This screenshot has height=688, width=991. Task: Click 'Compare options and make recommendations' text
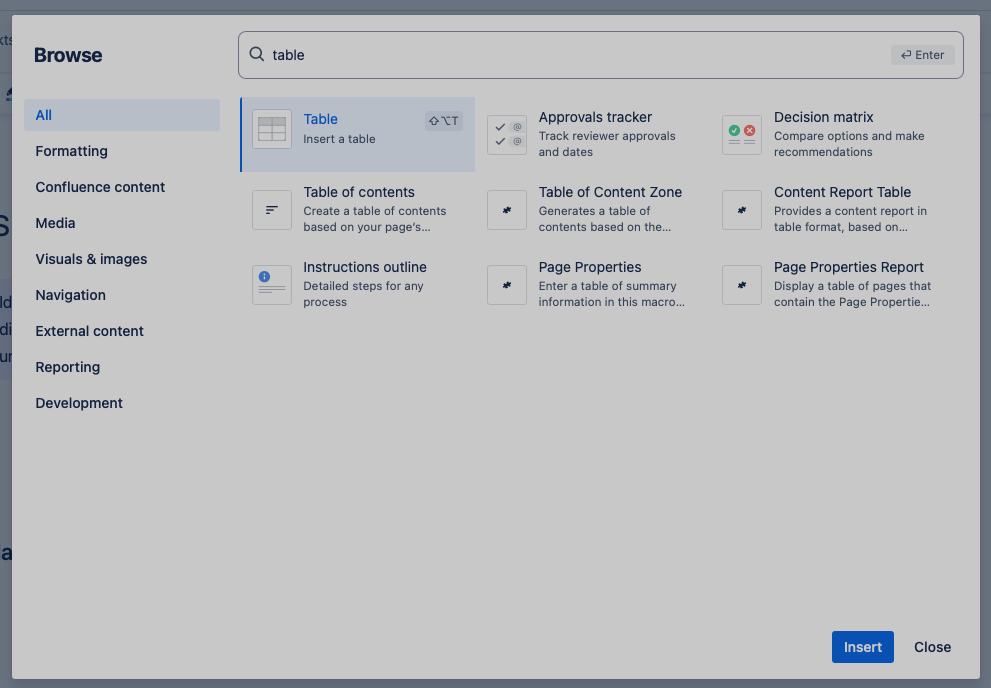tap(849, 144)
